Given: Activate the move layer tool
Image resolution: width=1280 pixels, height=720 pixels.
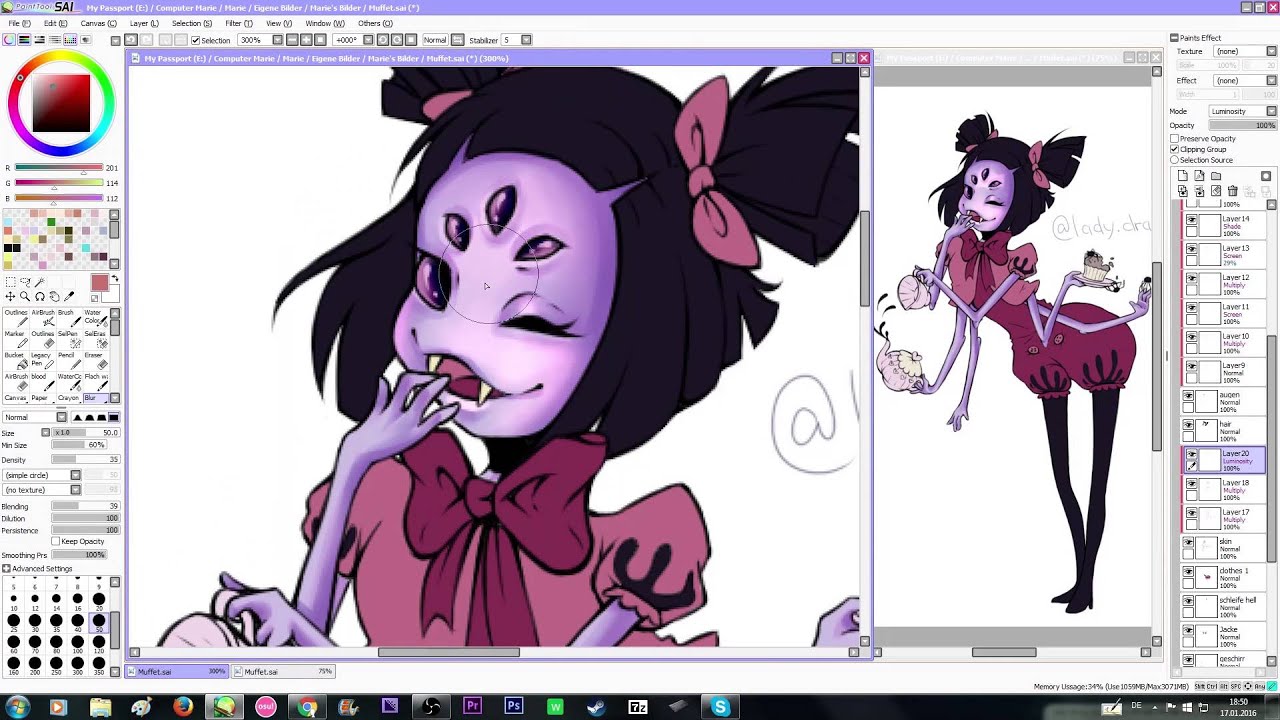Looking at the screenshot, I should tap(10, 297).
